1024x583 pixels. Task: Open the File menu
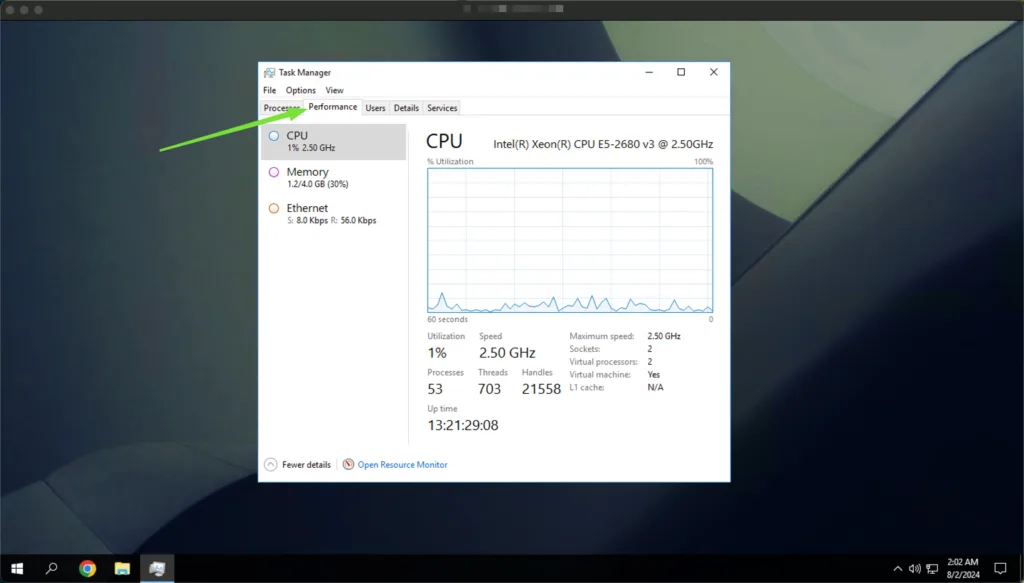click(x=270, y=90)
